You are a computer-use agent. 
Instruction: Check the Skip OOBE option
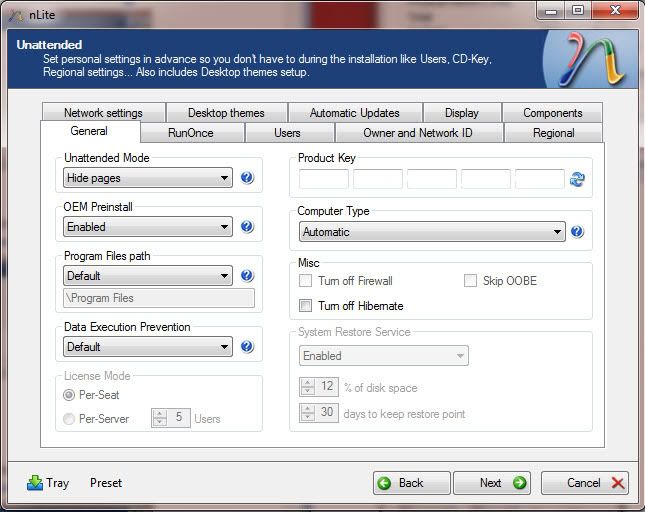coord(470,281)
